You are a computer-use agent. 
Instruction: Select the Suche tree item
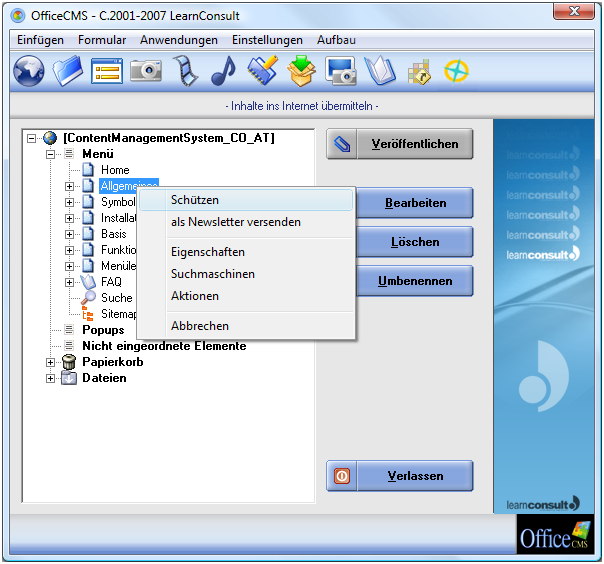pyautogui.click(x=116, y=298)
